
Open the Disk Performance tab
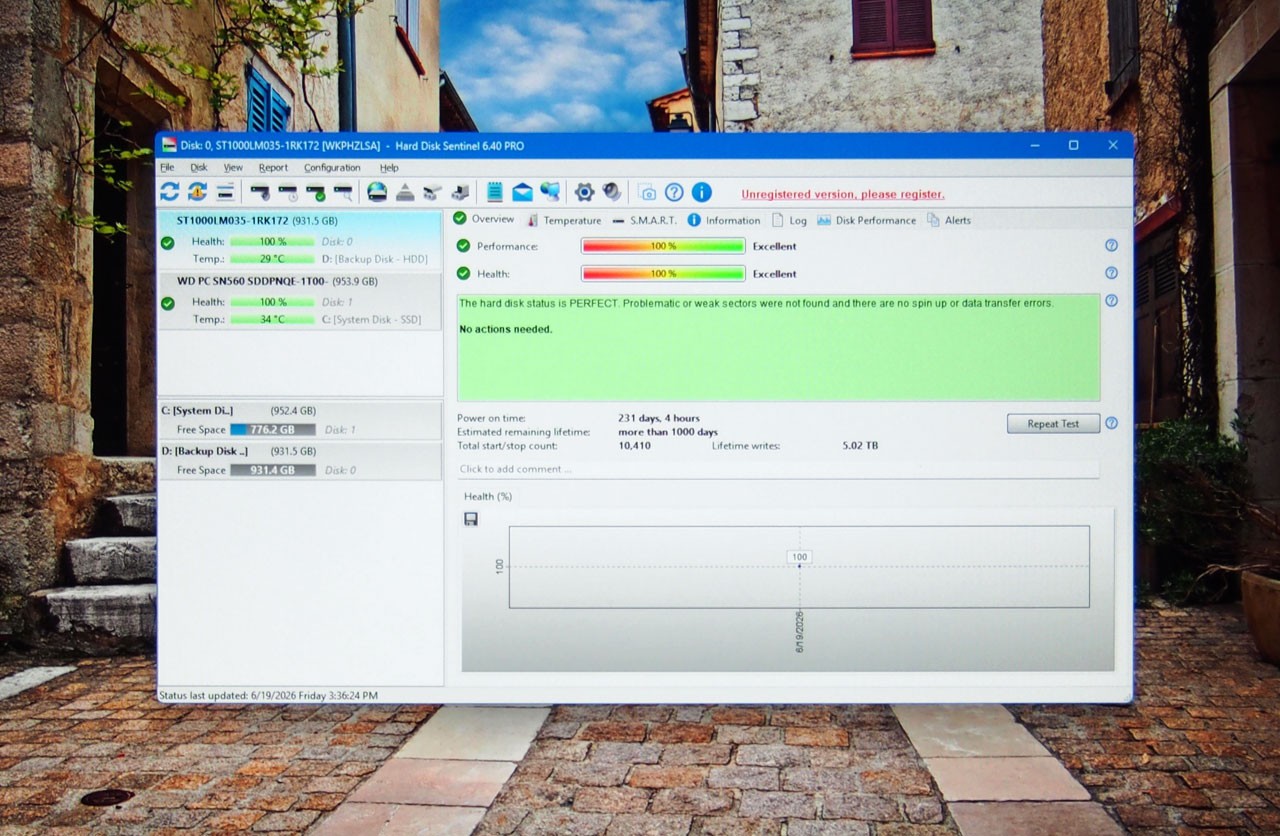(866, 220)
